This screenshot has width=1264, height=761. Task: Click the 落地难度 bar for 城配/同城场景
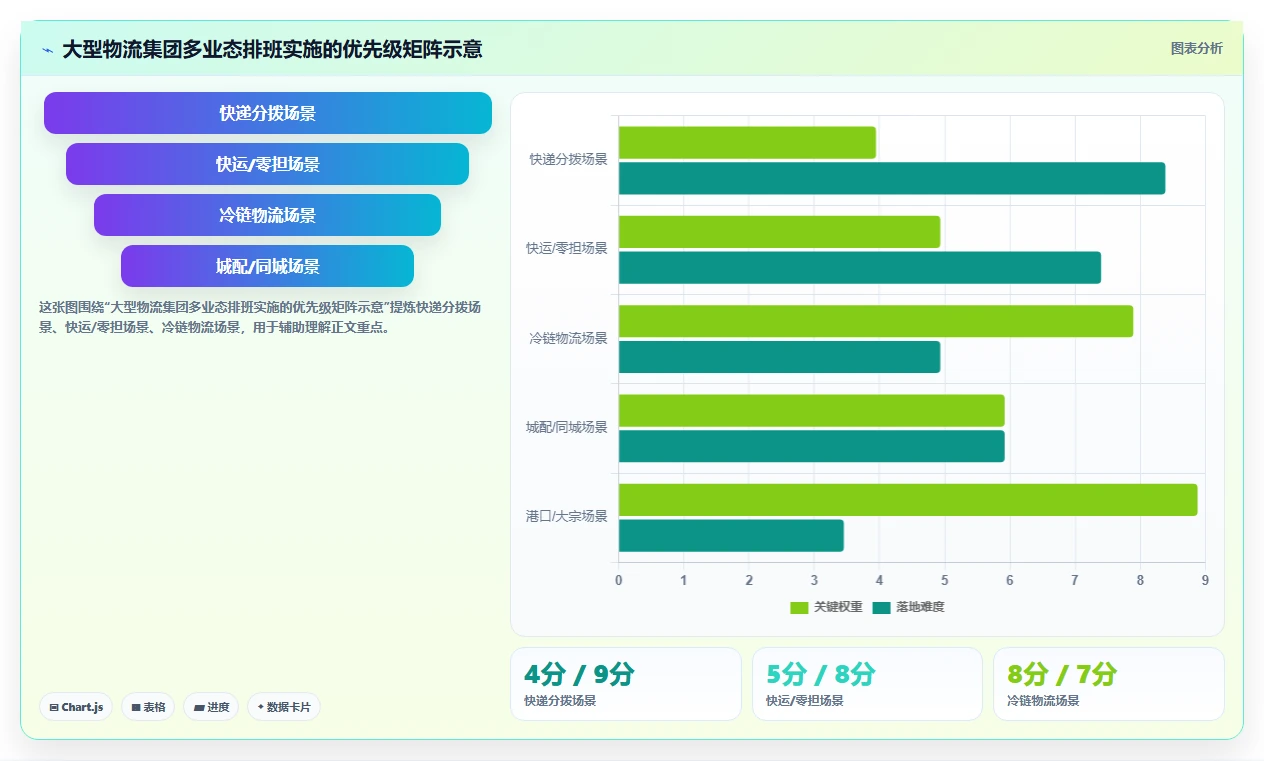click(x=812, y=446)
